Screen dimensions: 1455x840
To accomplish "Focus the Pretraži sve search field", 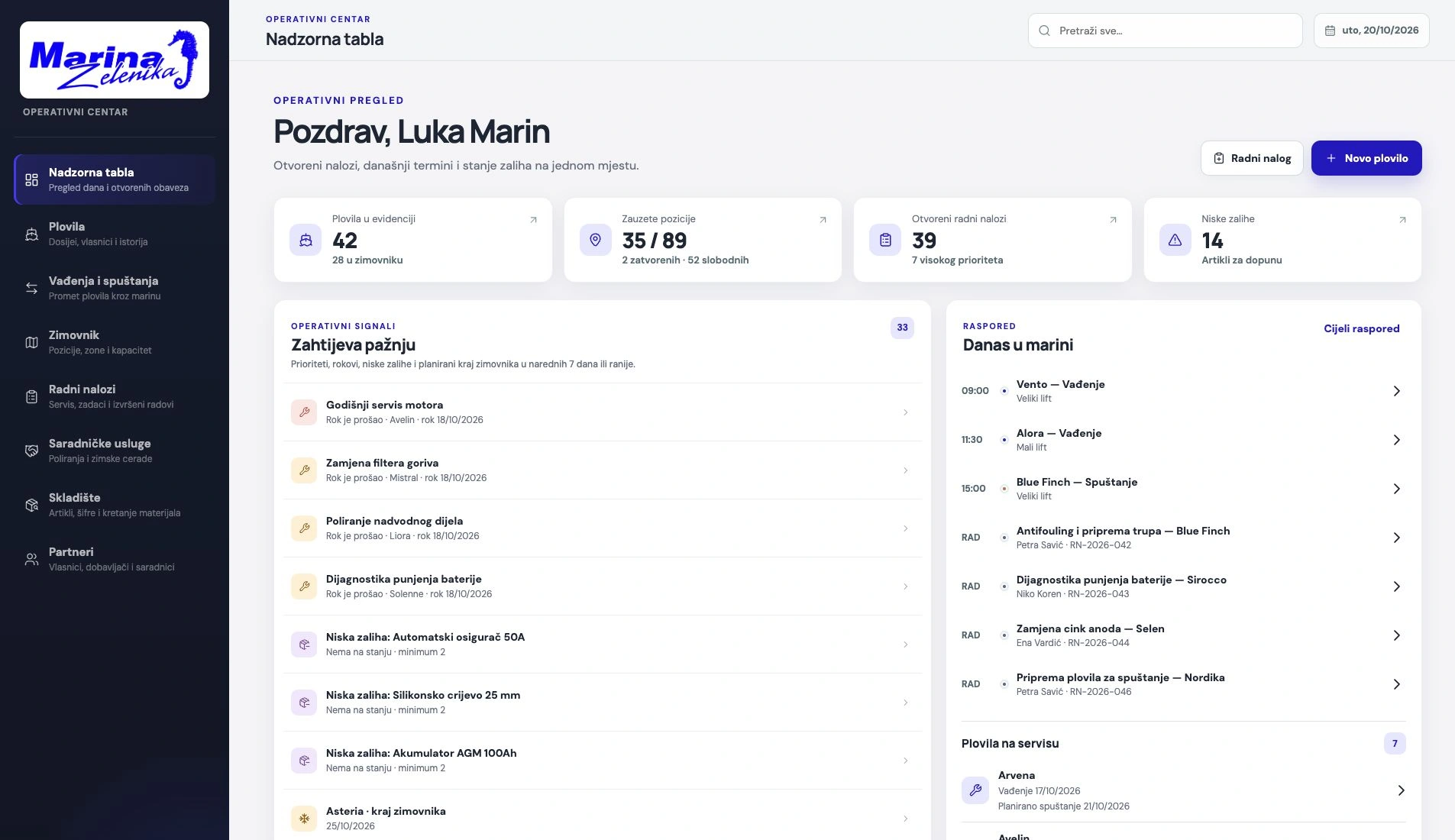I will (1166, 31).
